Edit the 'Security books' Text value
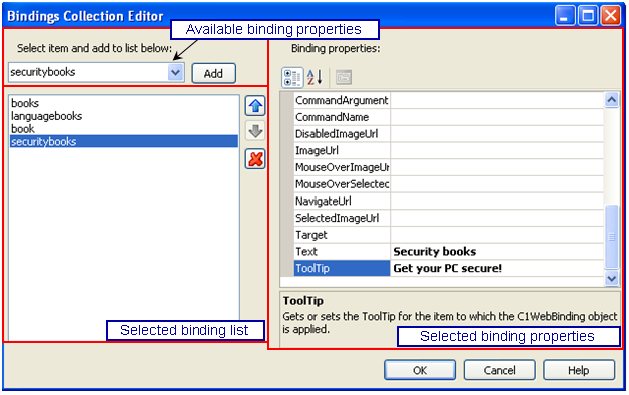The height and width of the screenshot is (395, 629). (497, 252)
